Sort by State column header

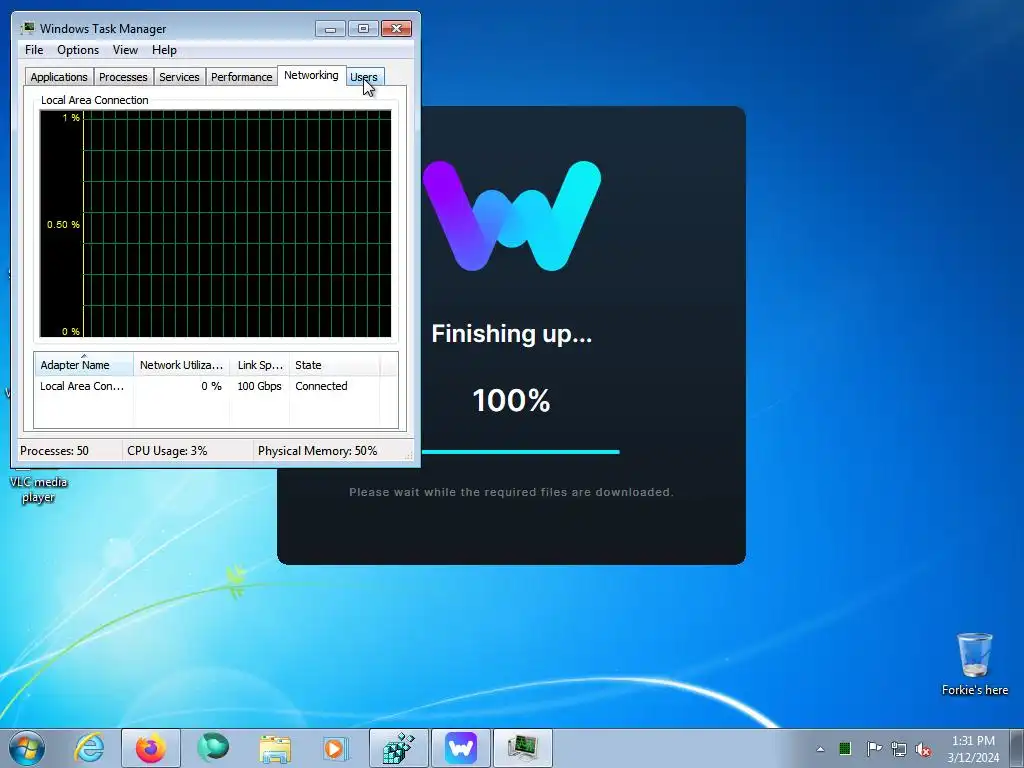point(334,365)
